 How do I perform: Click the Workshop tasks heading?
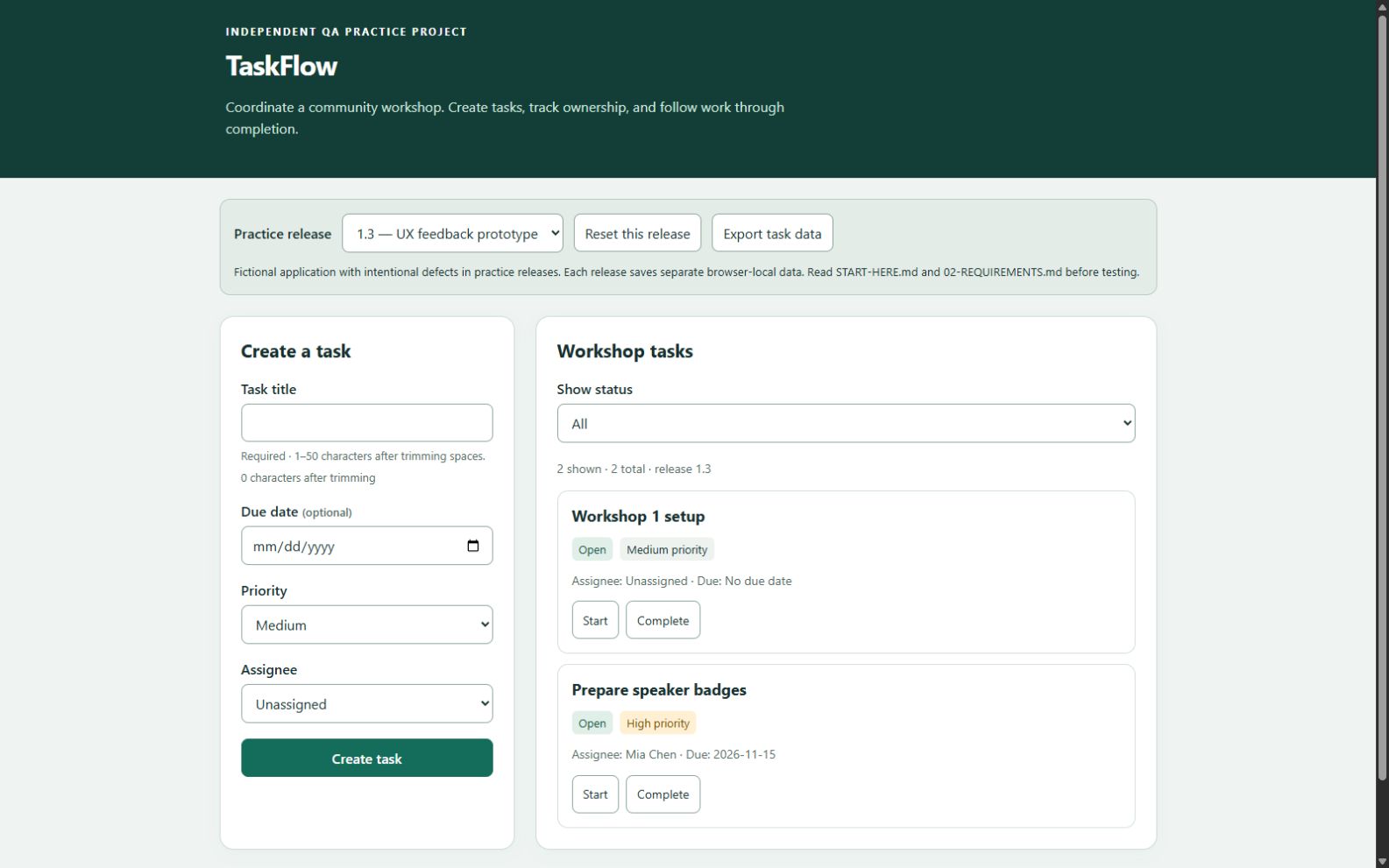pos(625,351)
